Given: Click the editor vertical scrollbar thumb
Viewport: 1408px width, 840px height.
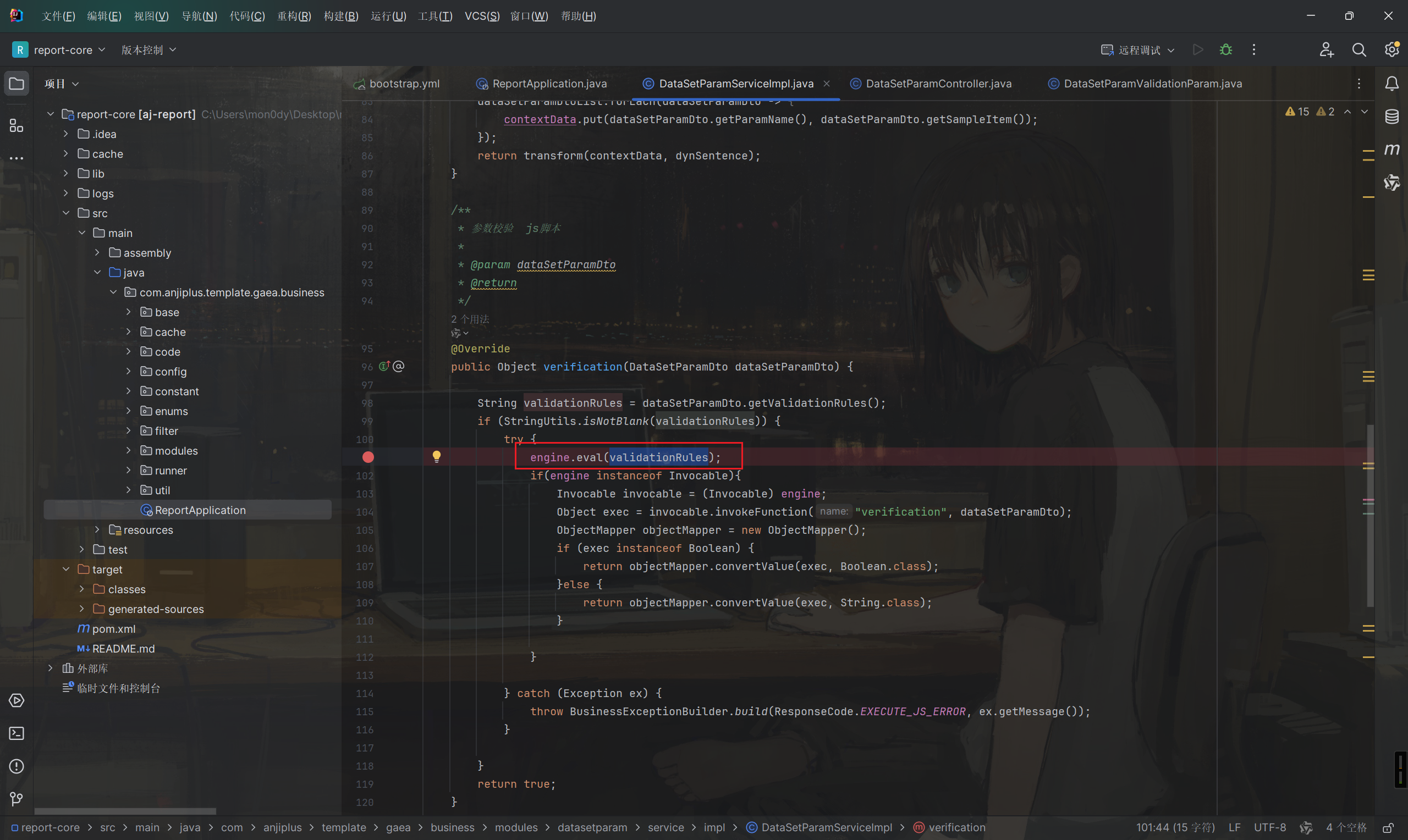Looking at the screenshot, I should (x=1371, y=515).
